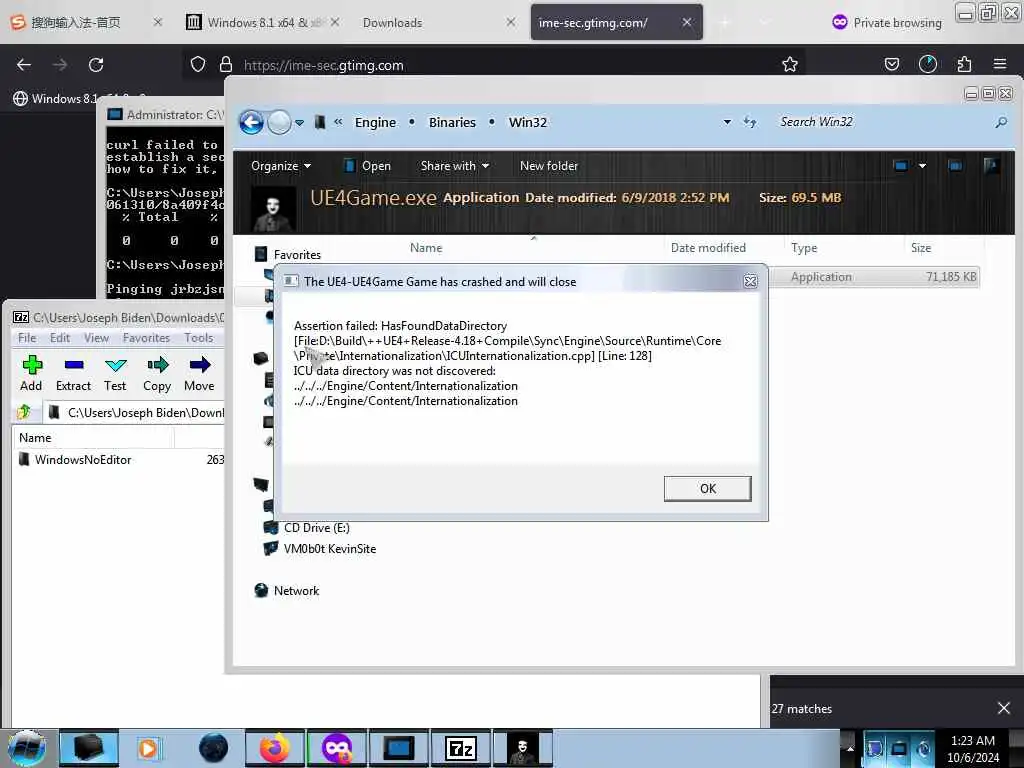This screenshot has width=1024, height=768.
Task: Select the WindowsNoEditor folder in 7-Zip
Action: click(83, 460)
